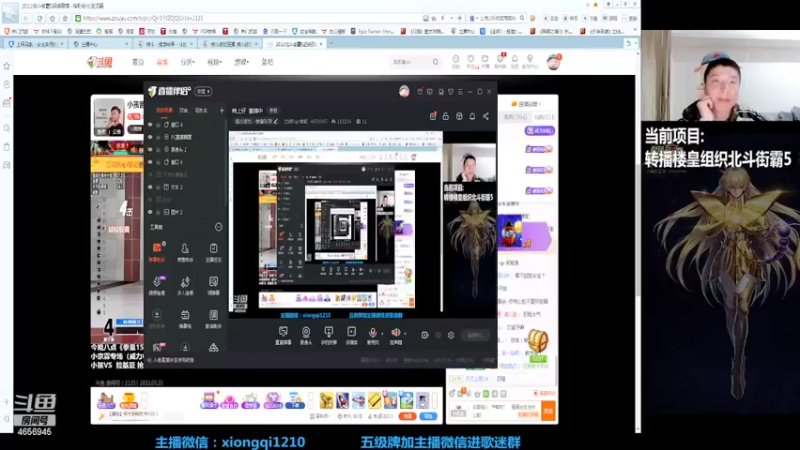
Task: Open a new browser tab
Action: coord(331,44)
